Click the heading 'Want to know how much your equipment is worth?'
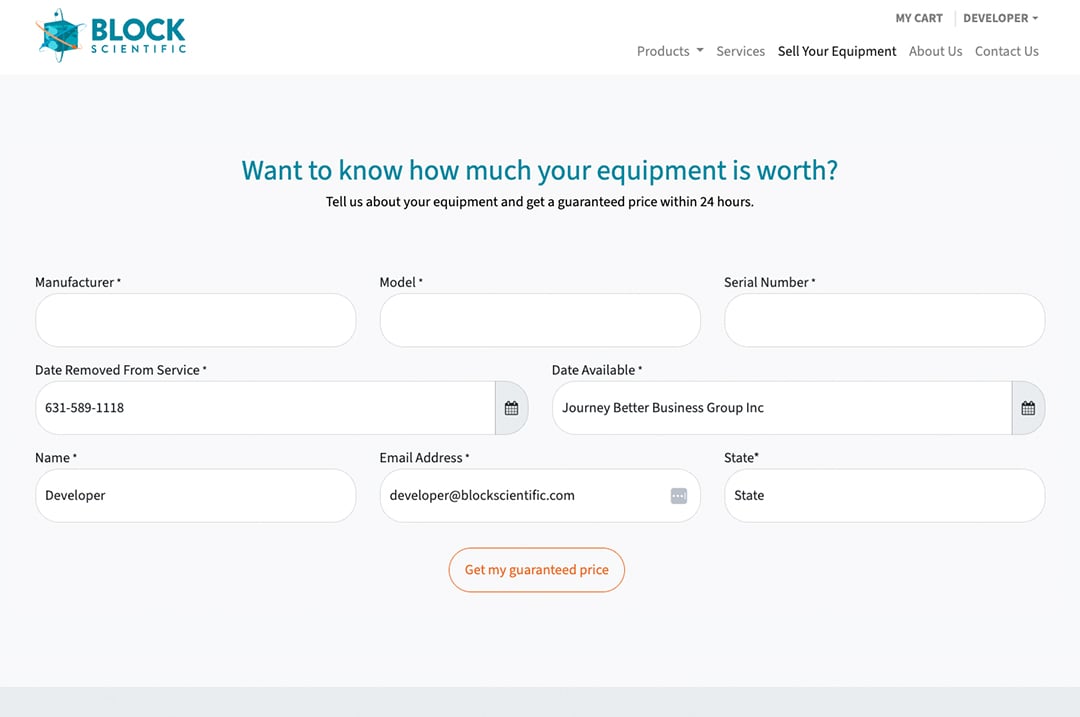 pyautogui.click(x=539, y=170)
